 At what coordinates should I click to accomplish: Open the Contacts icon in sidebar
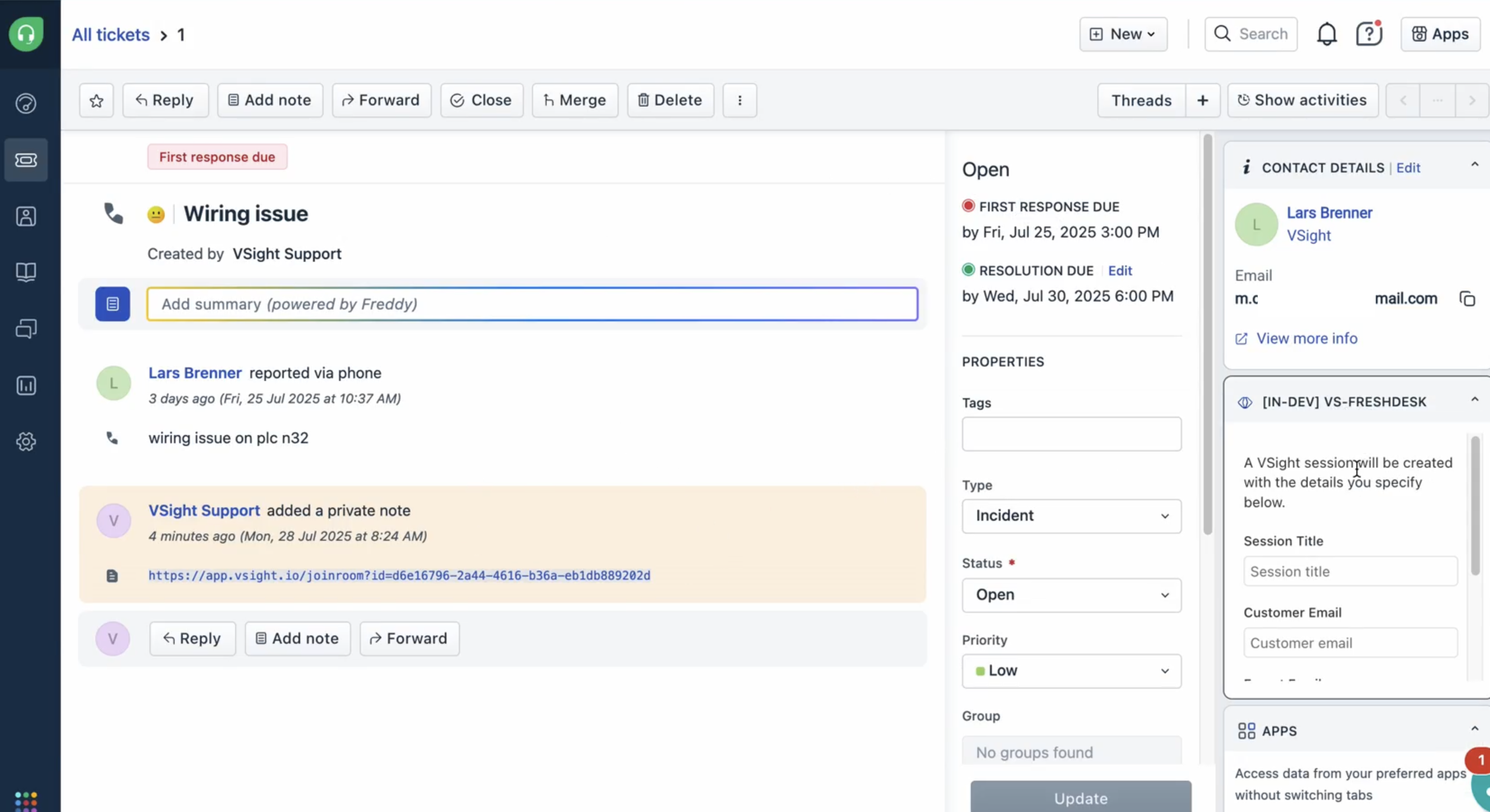click(26, 216)
